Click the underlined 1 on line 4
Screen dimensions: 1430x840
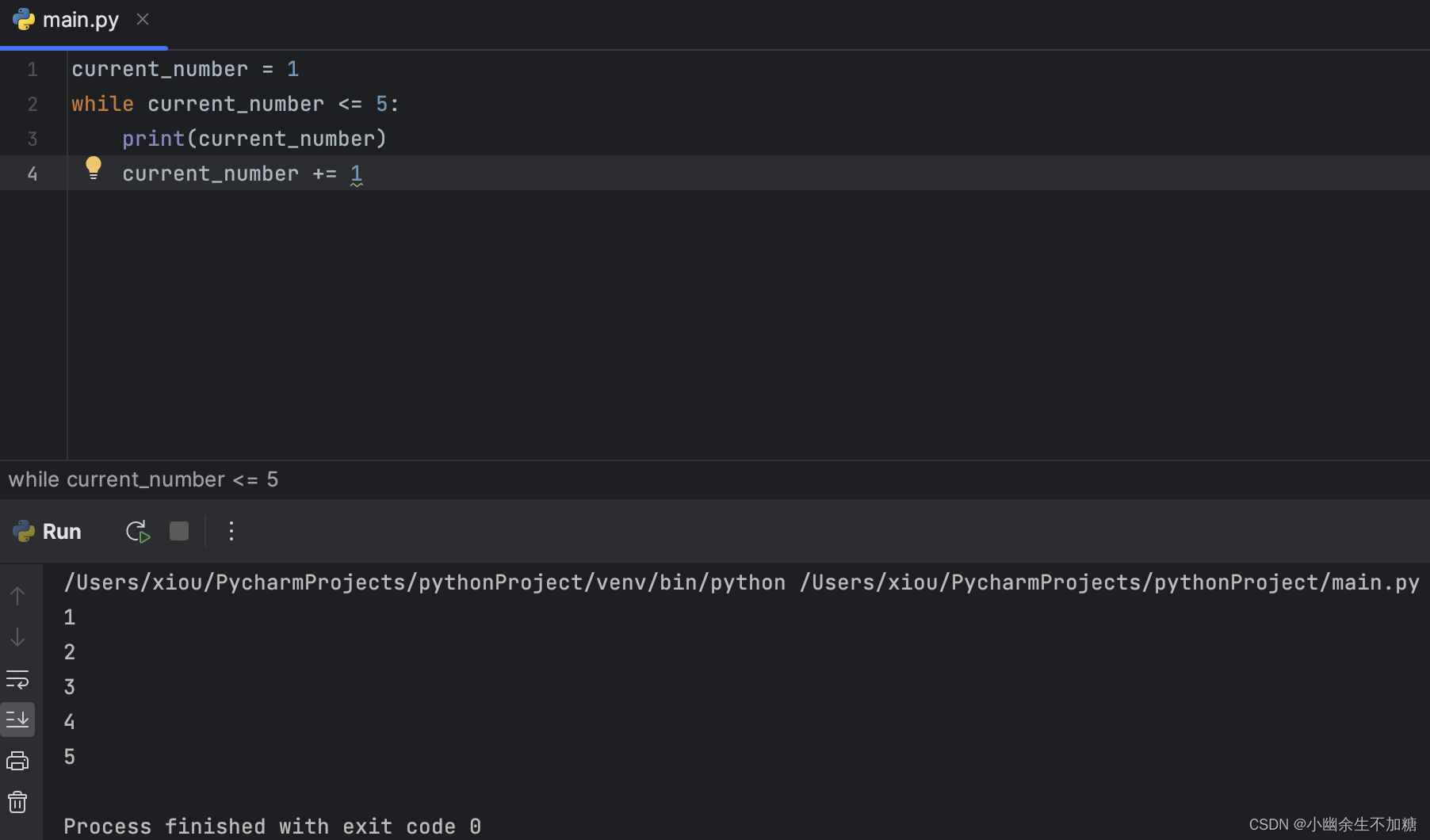point(357,174)
